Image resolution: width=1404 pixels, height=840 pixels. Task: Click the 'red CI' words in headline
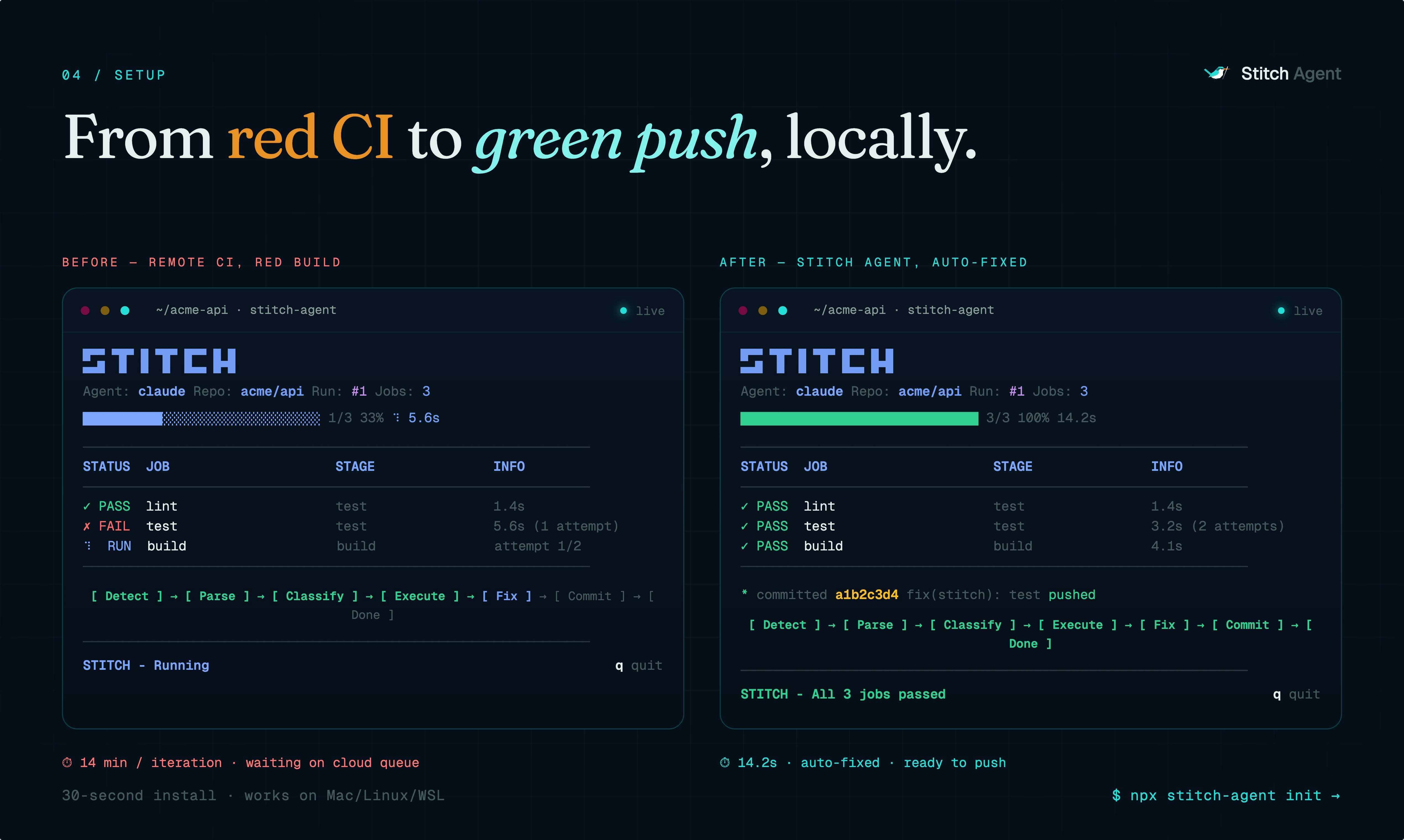coord(310,136)
